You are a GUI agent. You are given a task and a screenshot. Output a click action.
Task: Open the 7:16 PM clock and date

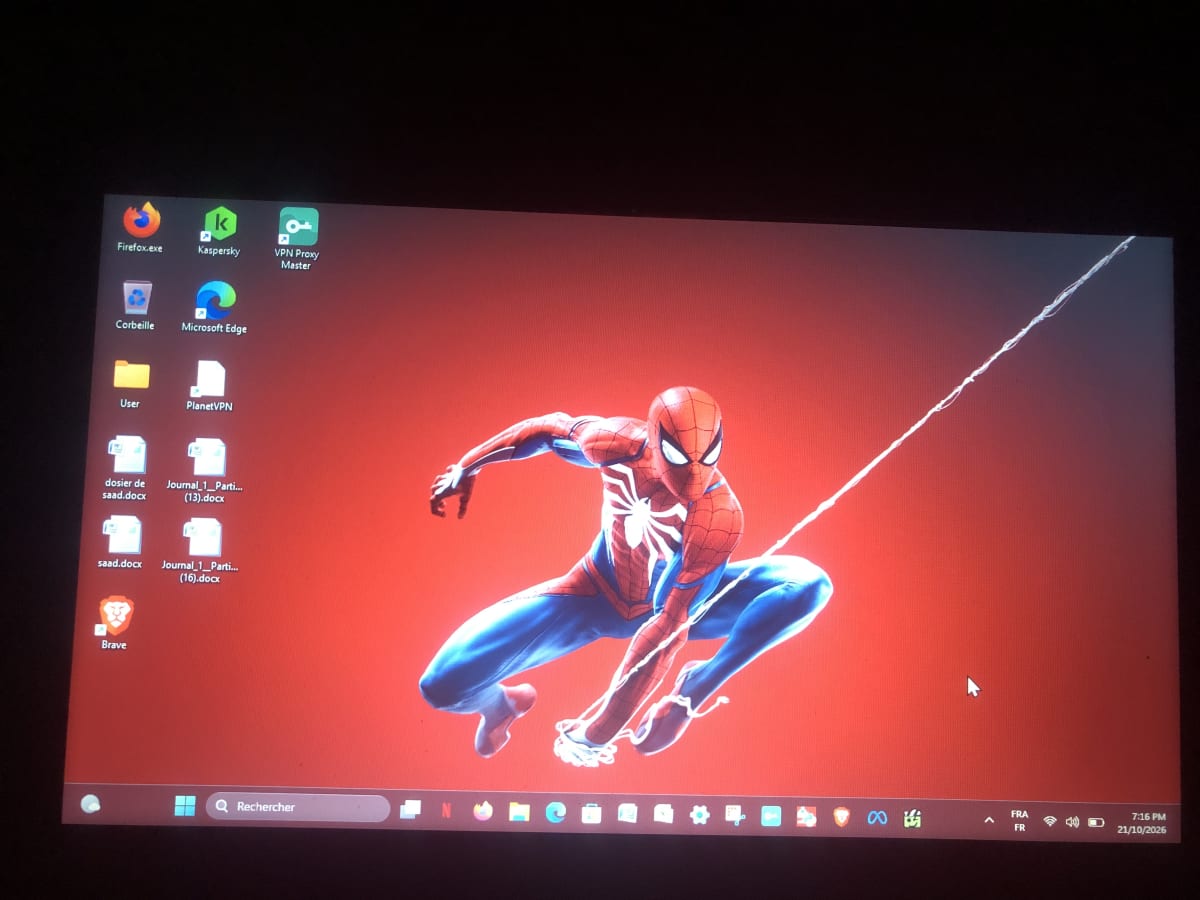click(1142, 823)
